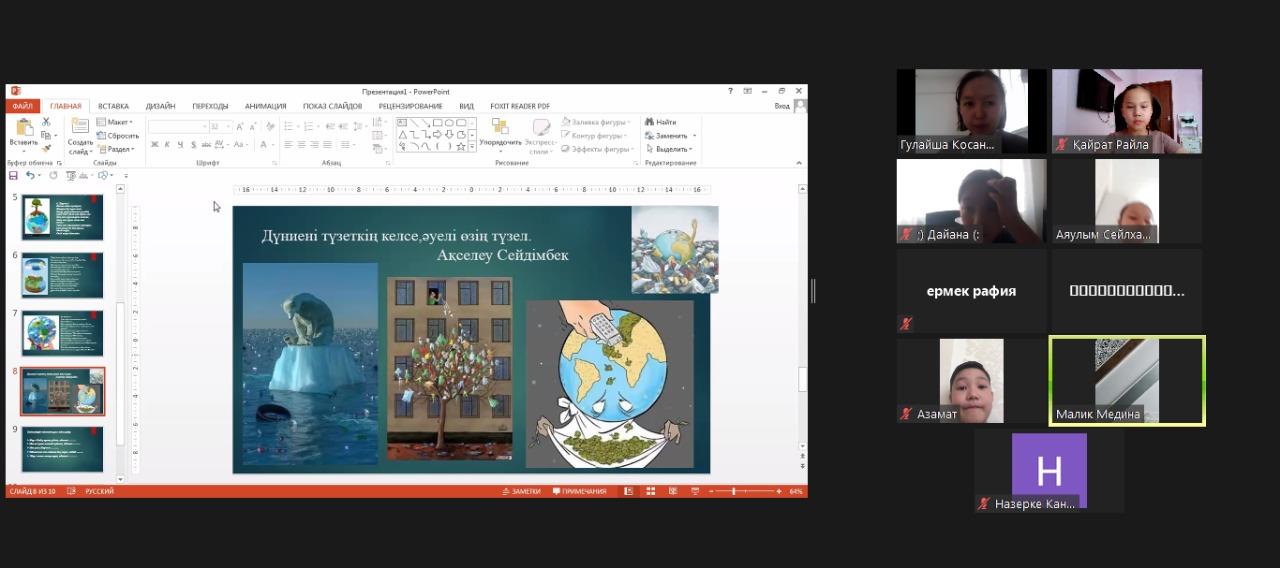Switch to the АНИМАЦИЯ tab
Viewport: 1280px width, 568px height.
coord(265,106)
